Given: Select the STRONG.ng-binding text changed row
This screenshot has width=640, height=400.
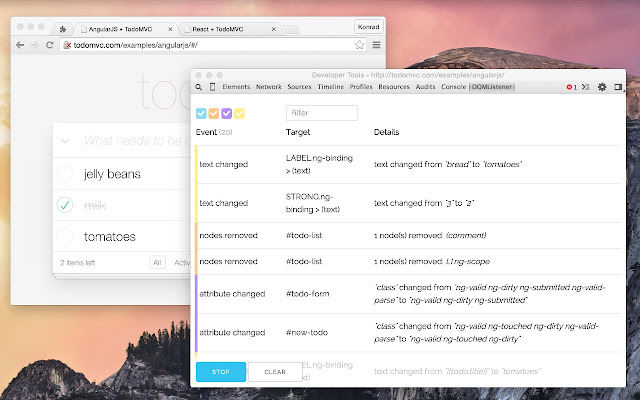Looking at the screenshot, I should tap(409, 203).
